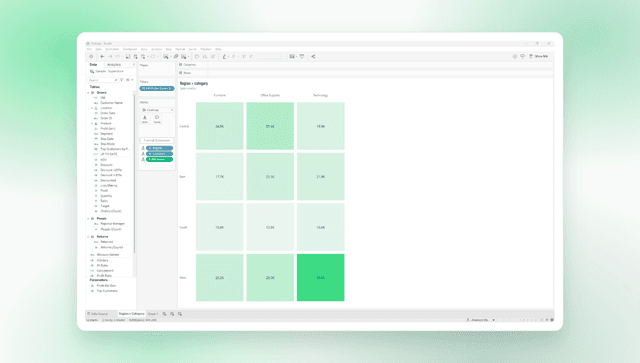Click the filter fields icon beside Search

pos(122,80)
